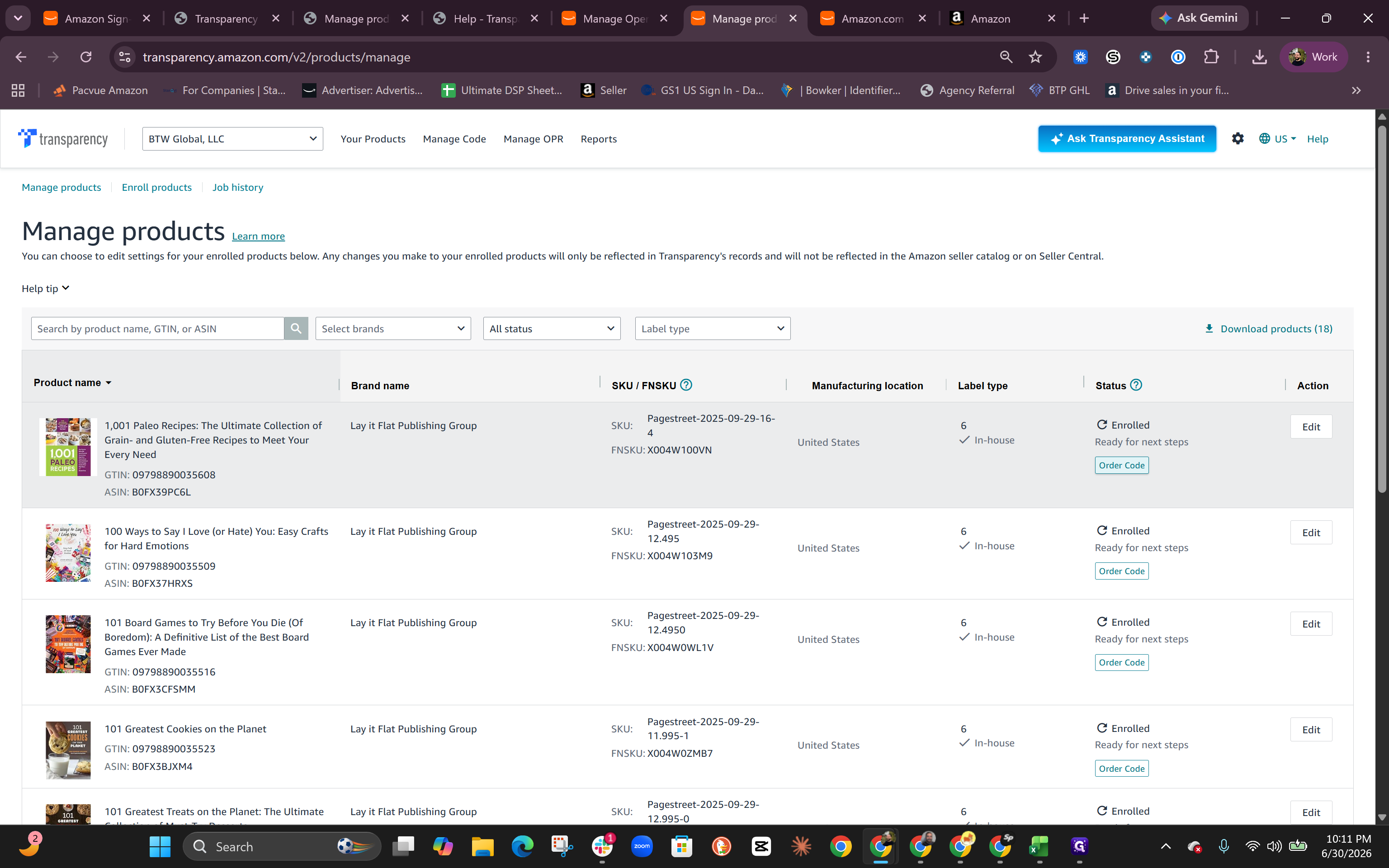Open settings gear in Transparency header
Image resolution: width=1389 pixels, height=868 pixels.
(x=1238, y=138)
